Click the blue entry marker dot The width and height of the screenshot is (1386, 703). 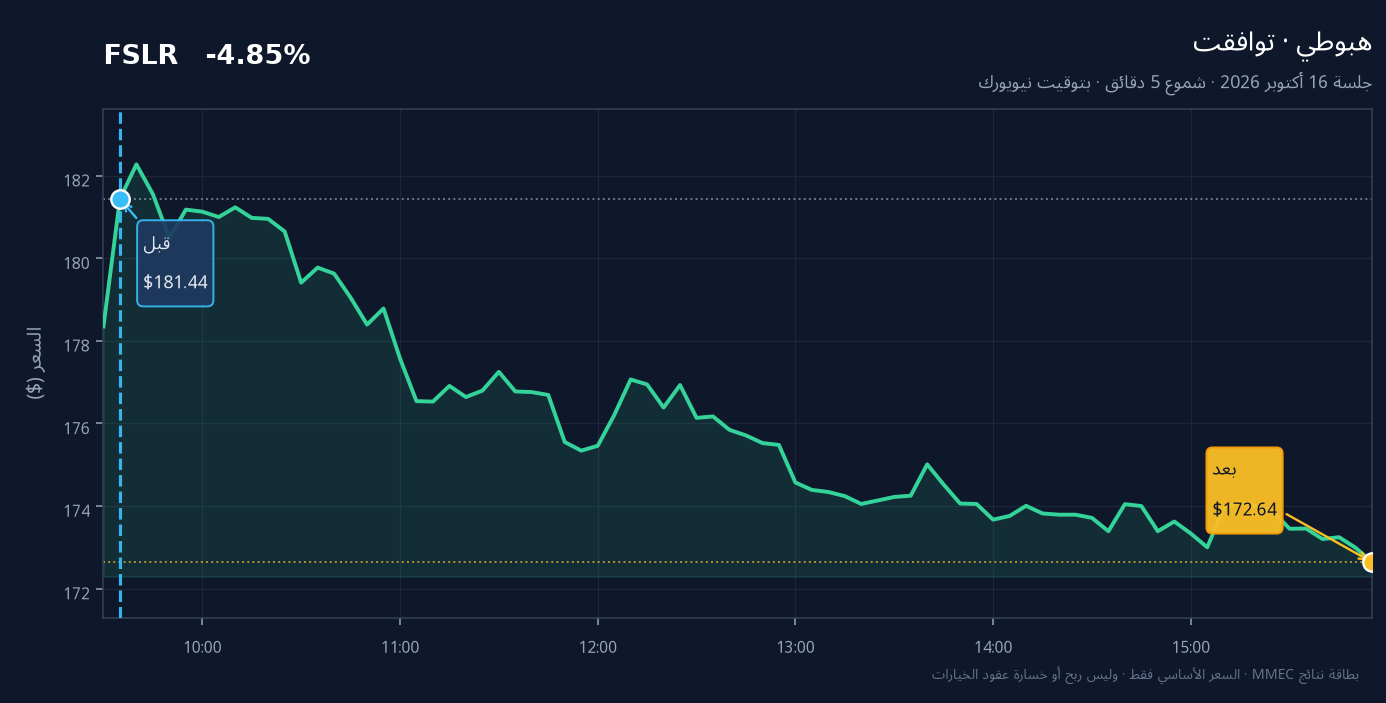click(121, 199)
